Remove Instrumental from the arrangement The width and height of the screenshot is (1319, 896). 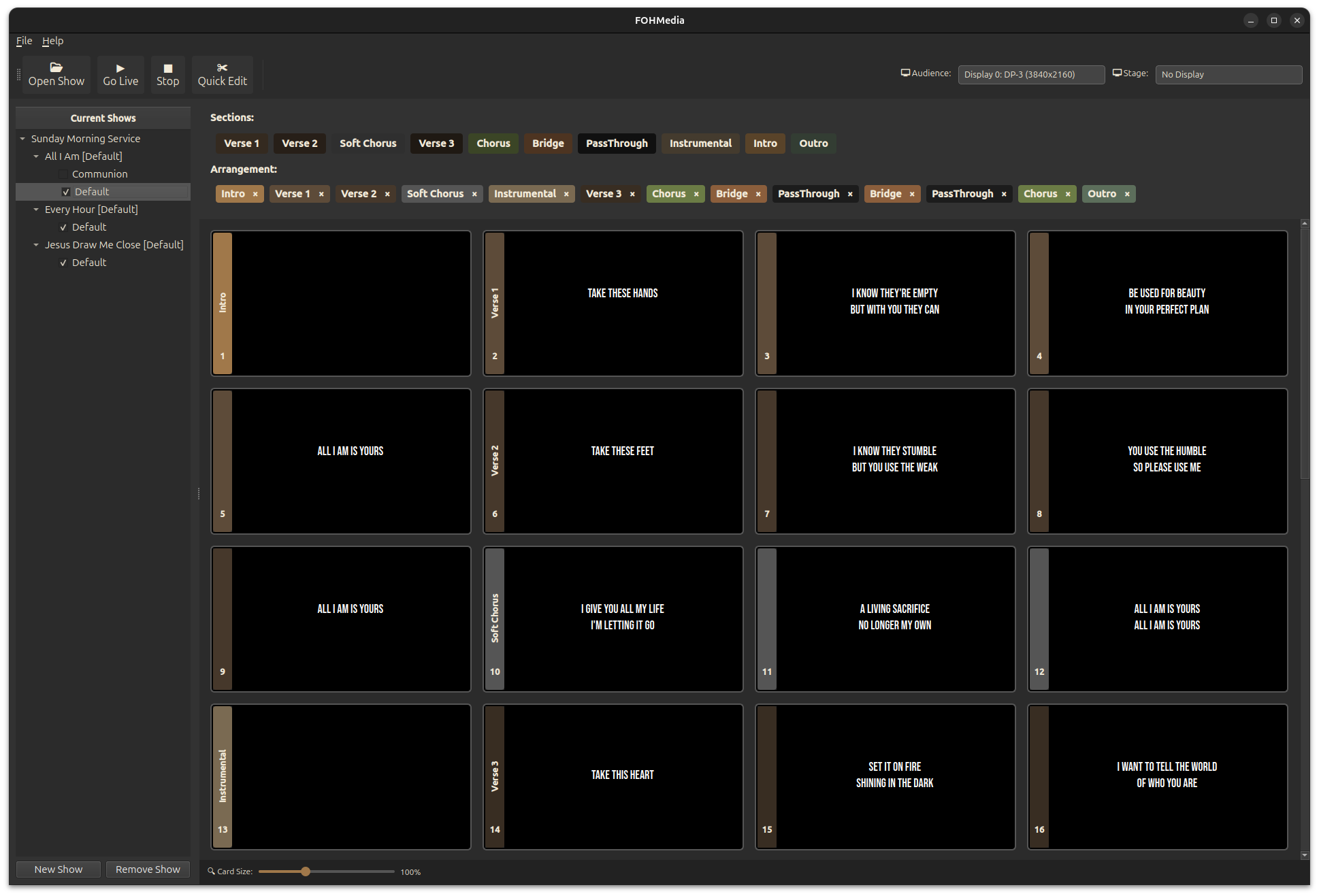coord(566,194)
